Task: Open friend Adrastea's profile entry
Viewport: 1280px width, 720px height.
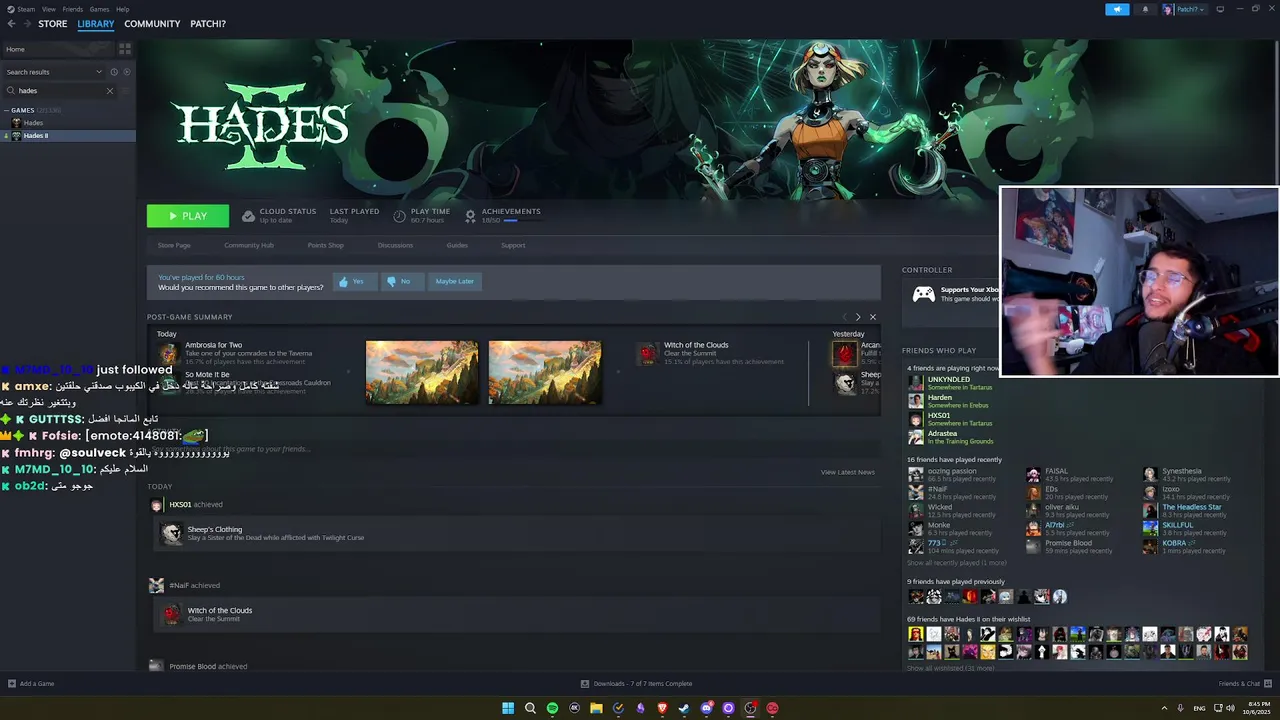Action: pos(950,437)
